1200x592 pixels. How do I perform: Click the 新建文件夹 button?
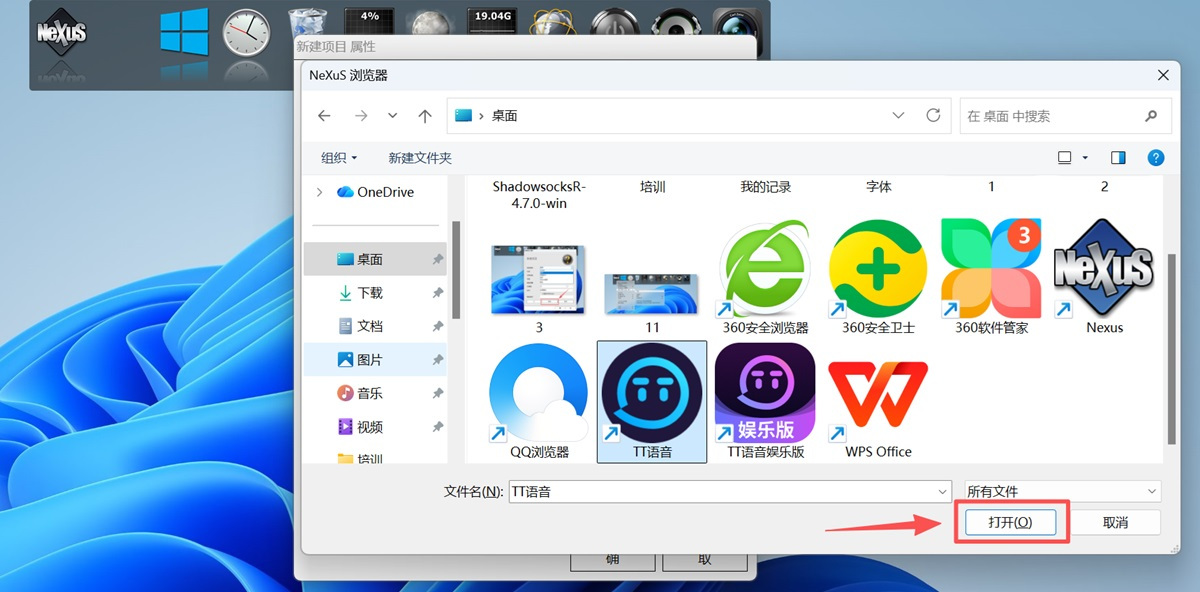click(x=420, y=158)
